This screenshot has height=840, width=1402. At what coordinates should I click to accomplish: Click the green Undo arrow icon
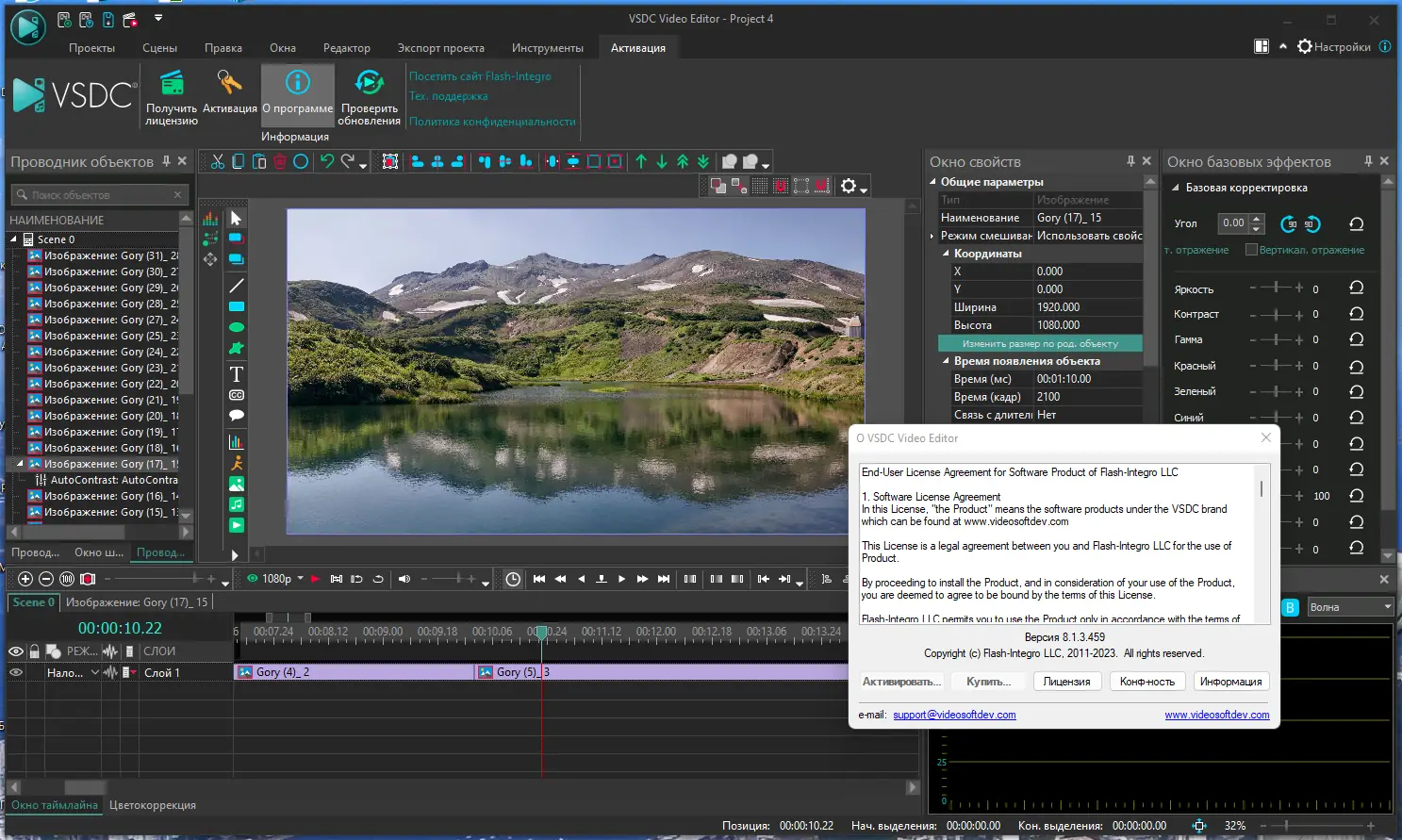point(326,161)
